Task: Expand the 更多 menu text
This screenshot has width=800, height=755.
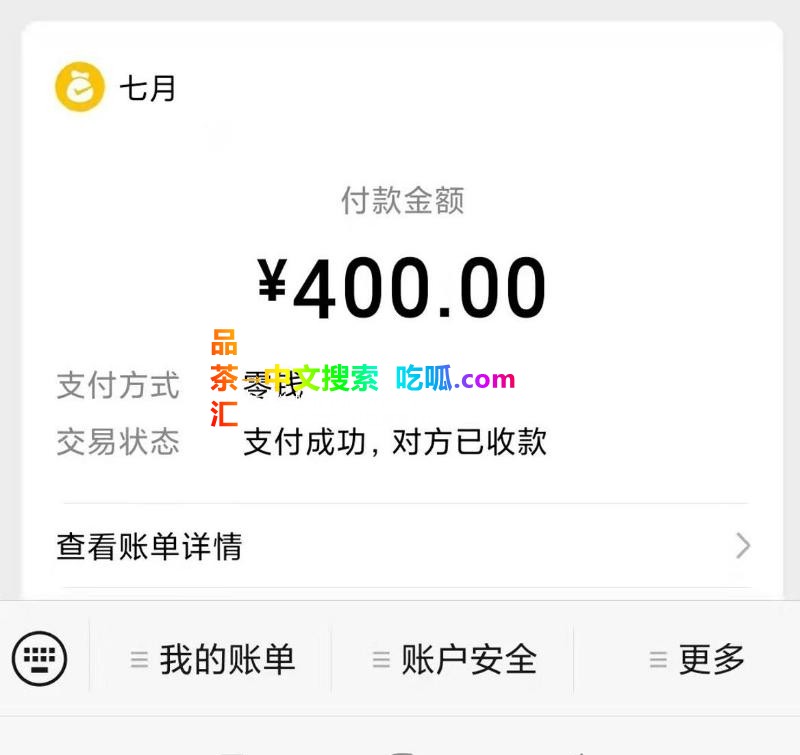Action: click(x=712, y=660)
